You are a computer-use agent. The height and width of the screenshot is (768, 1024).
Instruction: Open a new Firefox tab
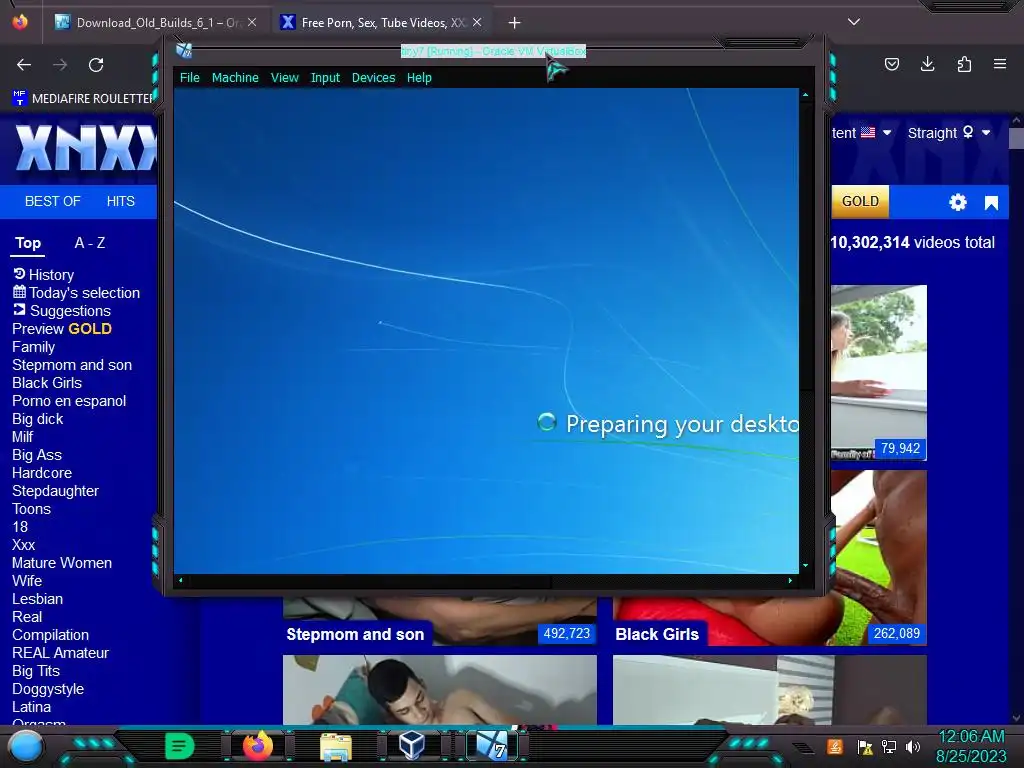click(x=515, y=23)
